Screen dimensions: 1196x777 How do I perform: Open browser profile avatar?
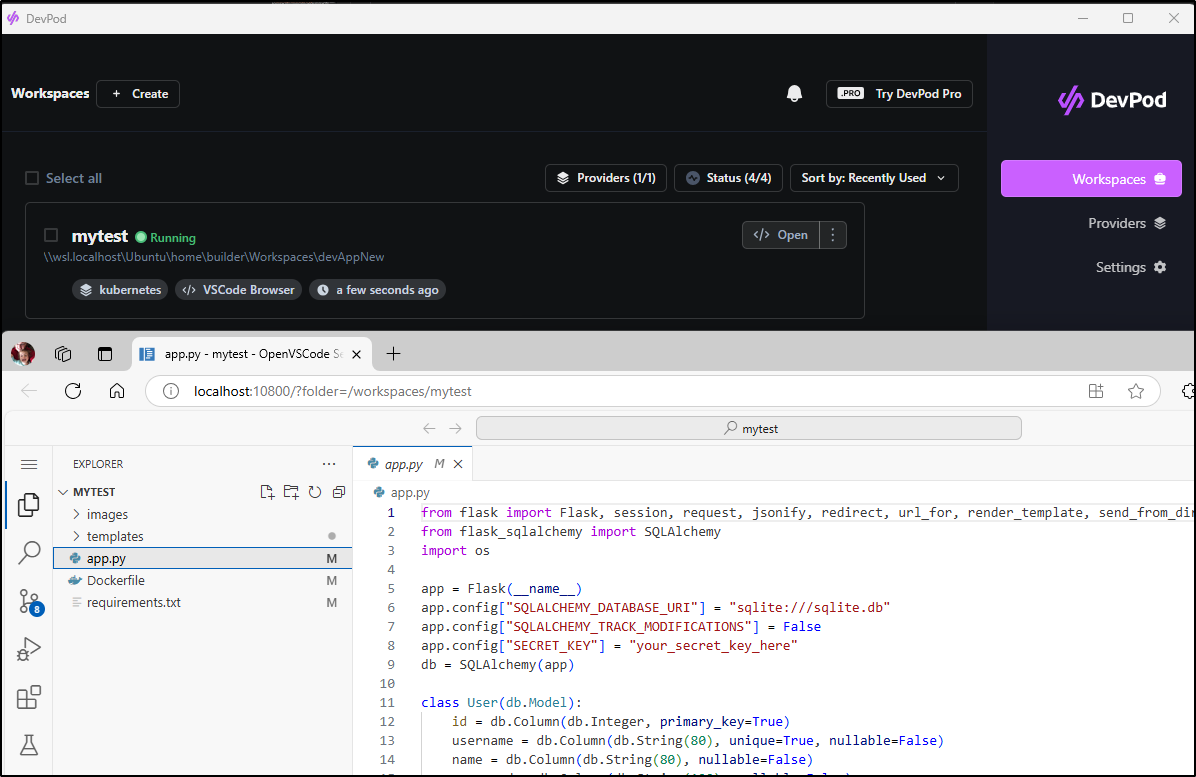click(x=23, y=354)
